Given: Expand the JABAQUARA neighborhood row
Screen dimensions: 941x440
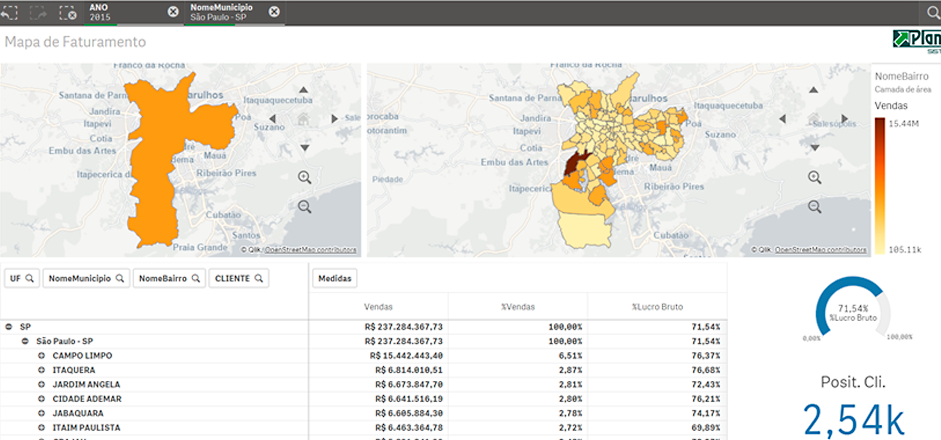Looking at the screenshot, I should 42,412.
